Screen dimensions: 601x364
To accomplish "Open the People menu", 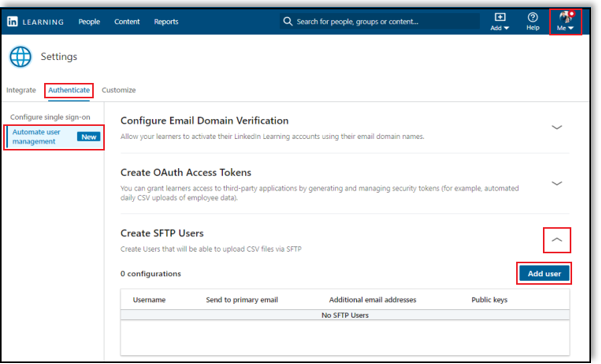I will click(x=89, y=22).
